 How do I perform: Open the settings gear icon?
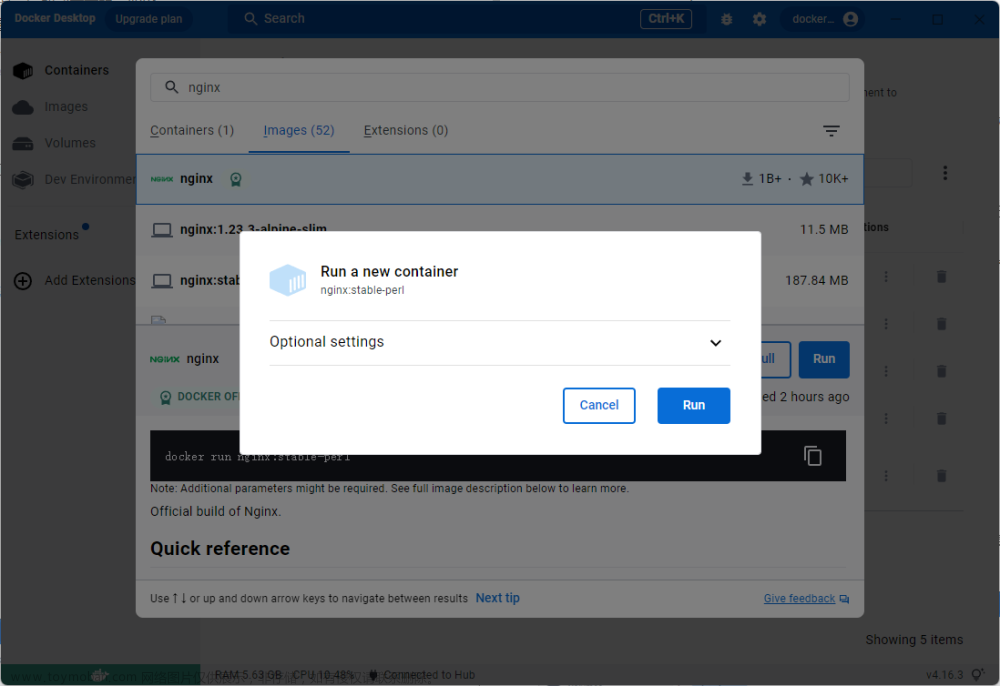coord(759,19)
